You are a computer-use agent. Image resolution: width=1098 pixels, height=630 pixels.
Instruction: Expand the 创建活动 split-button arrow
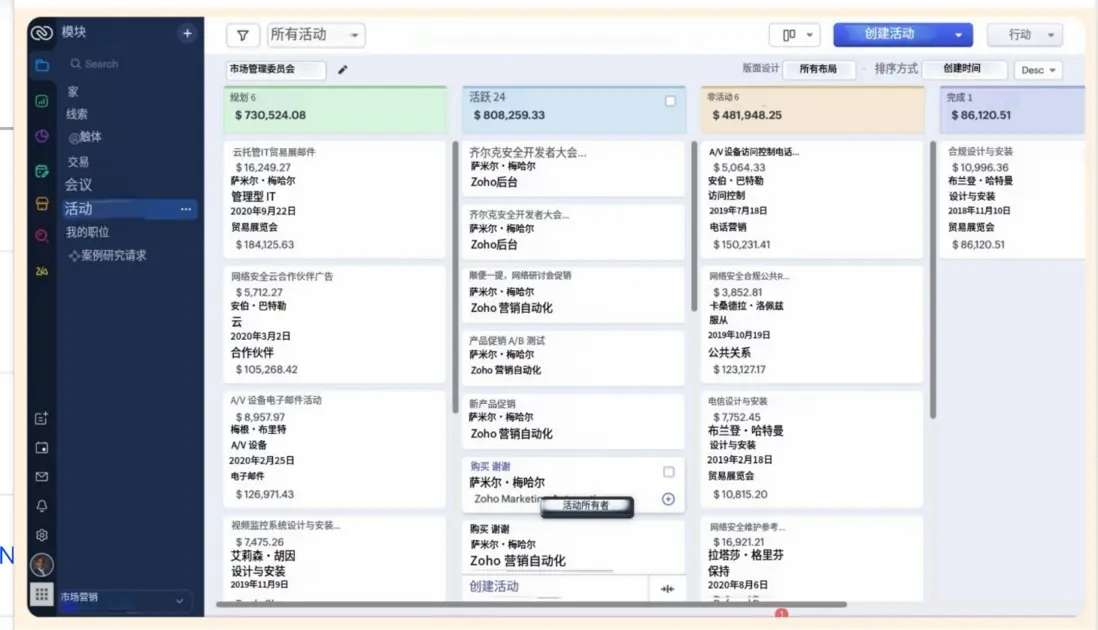[958, 35]
